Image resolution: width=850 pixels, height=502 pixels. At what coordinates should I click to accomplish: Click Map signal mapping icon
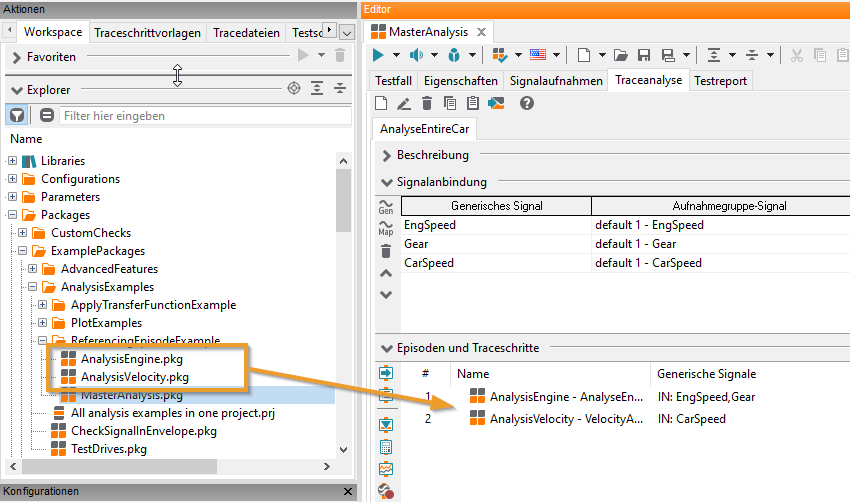386,228
